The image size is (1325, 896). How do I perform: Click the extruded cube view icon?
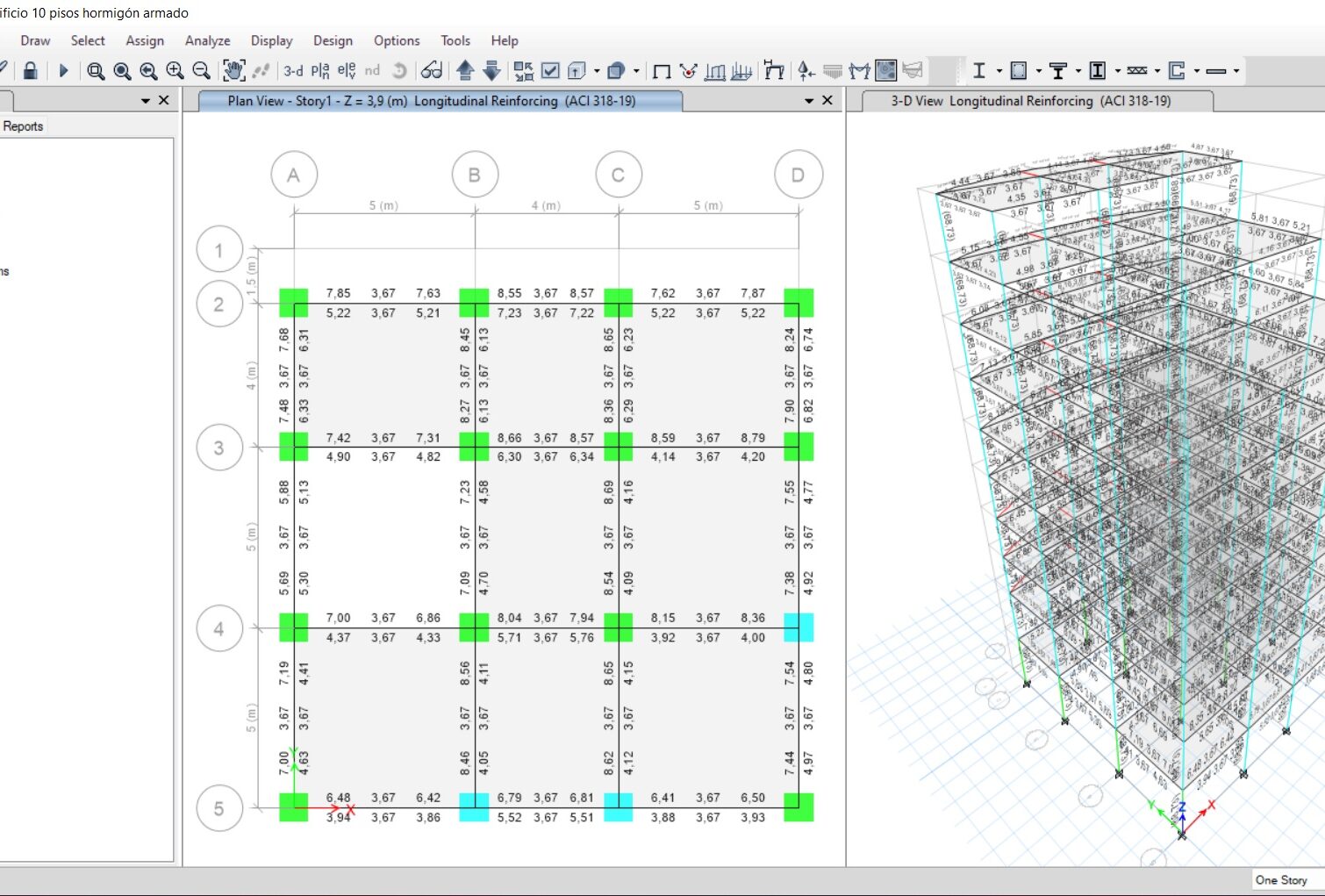577,70
